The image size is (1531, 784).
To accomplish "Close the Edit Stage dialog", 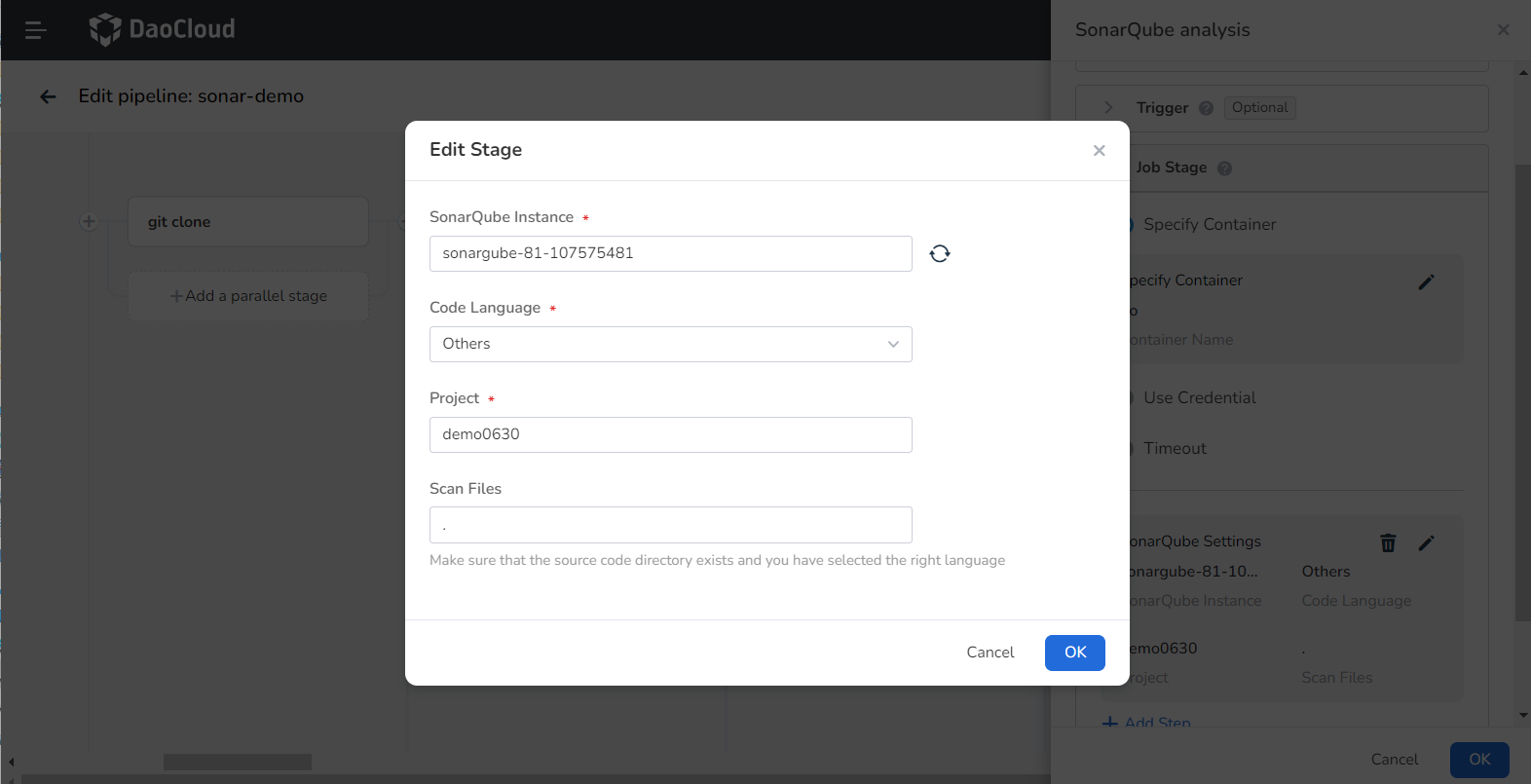I will (1099, 150).
